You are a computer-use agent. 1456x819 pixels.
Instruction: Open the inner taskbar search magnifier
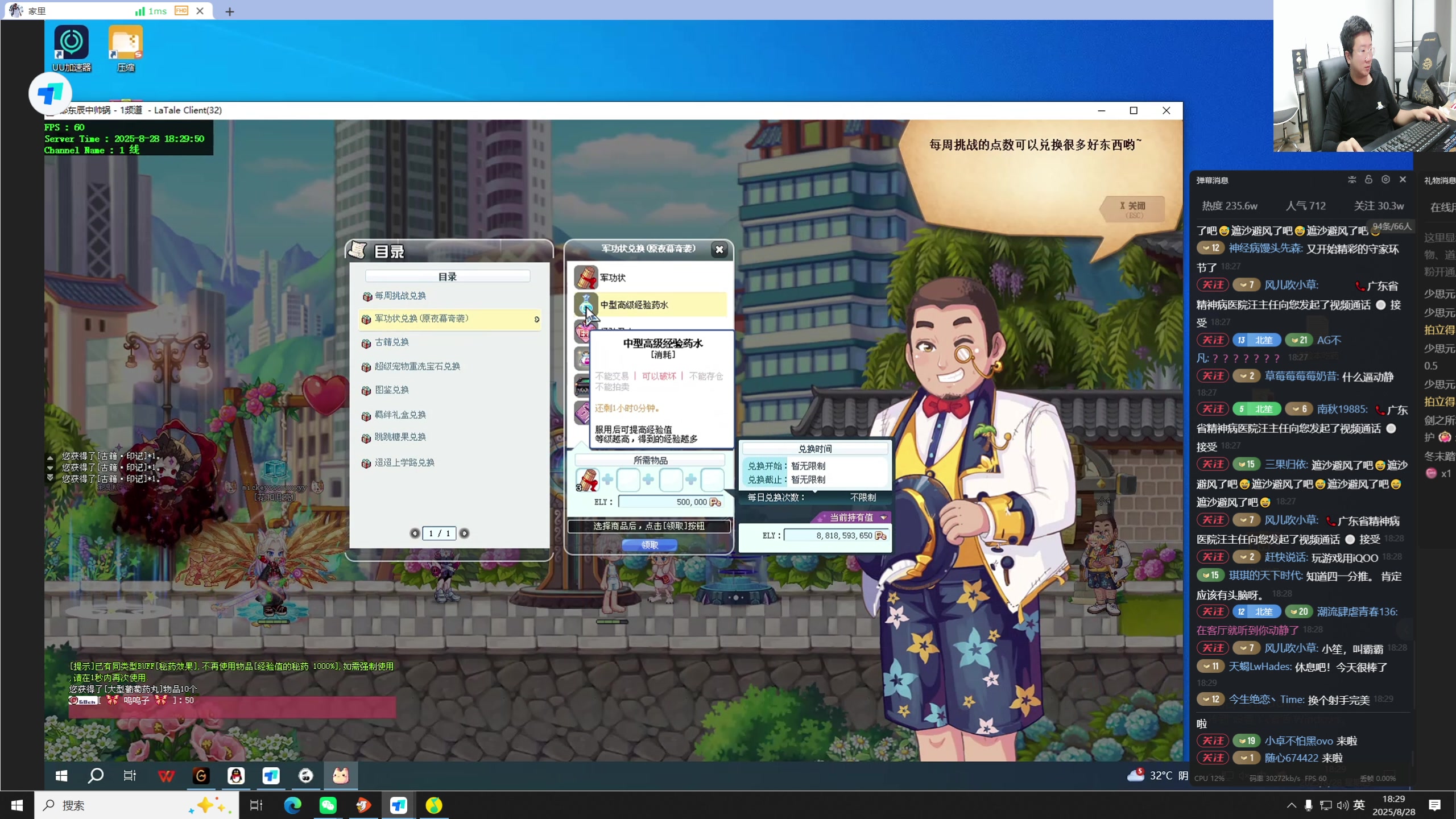tap(96, 776)
